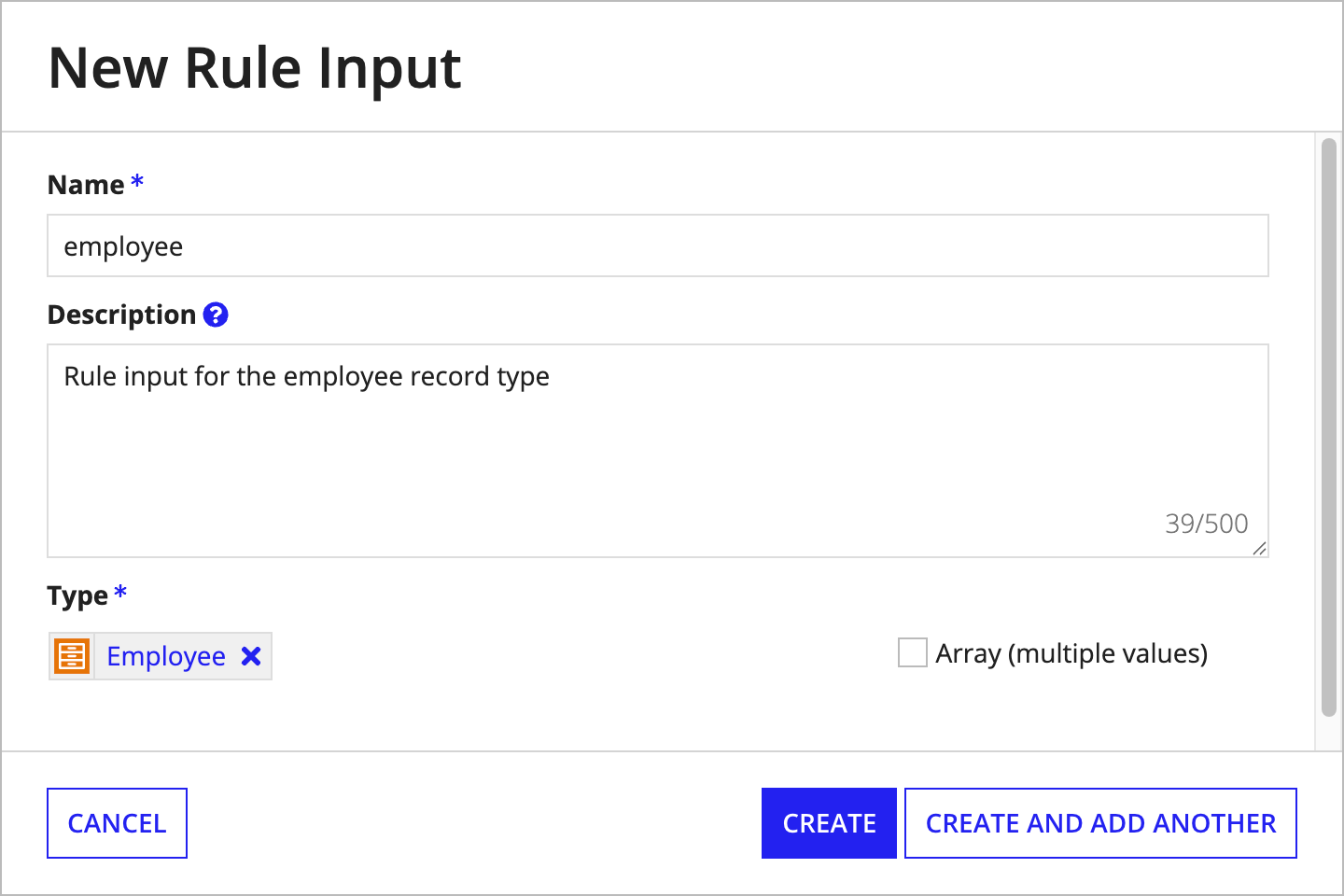Click inside the Description text area
The image size is (1344, 896).
tap(658, 451)
